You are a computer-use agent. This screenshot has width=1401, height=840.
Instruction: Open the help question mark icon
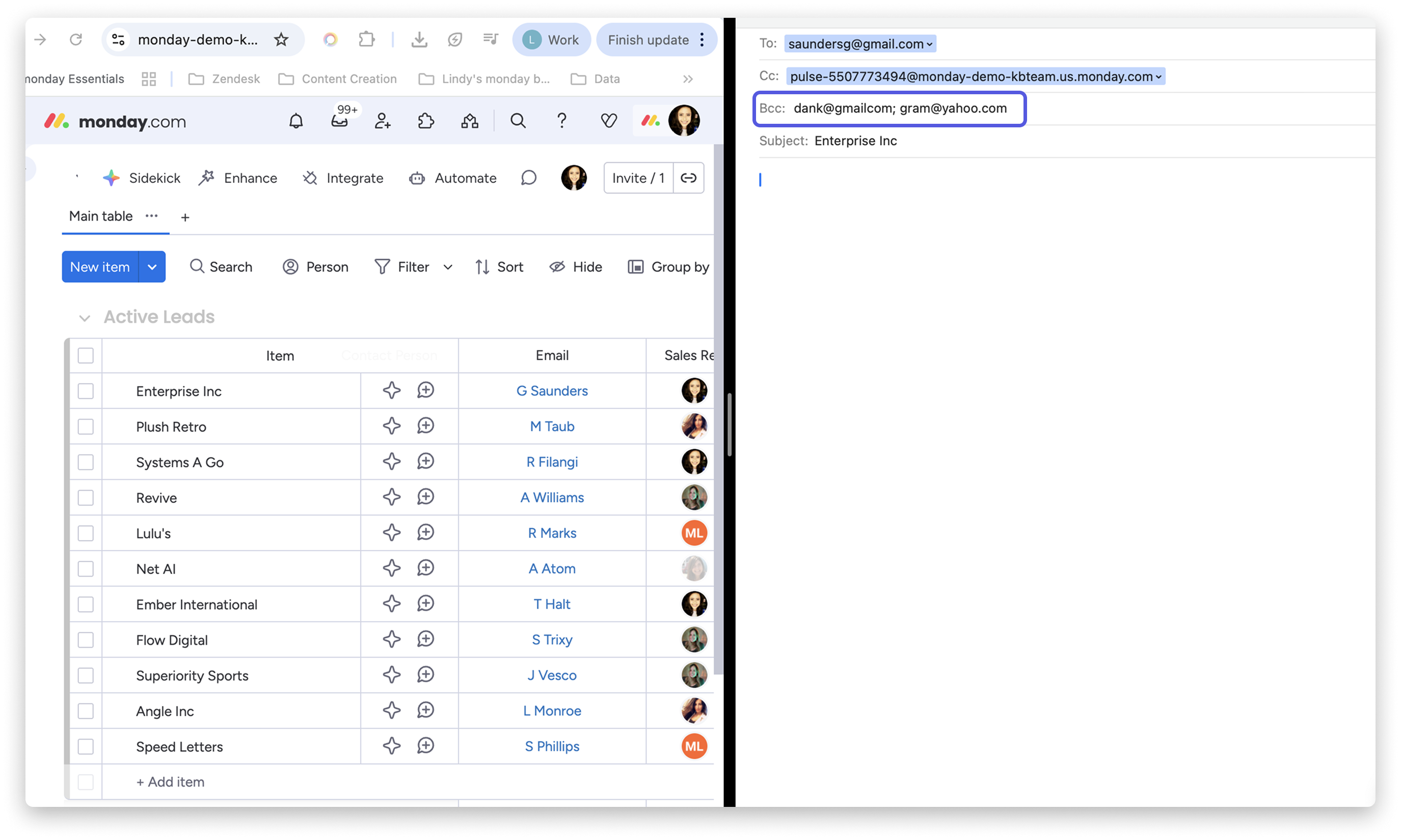coord(561,121)
